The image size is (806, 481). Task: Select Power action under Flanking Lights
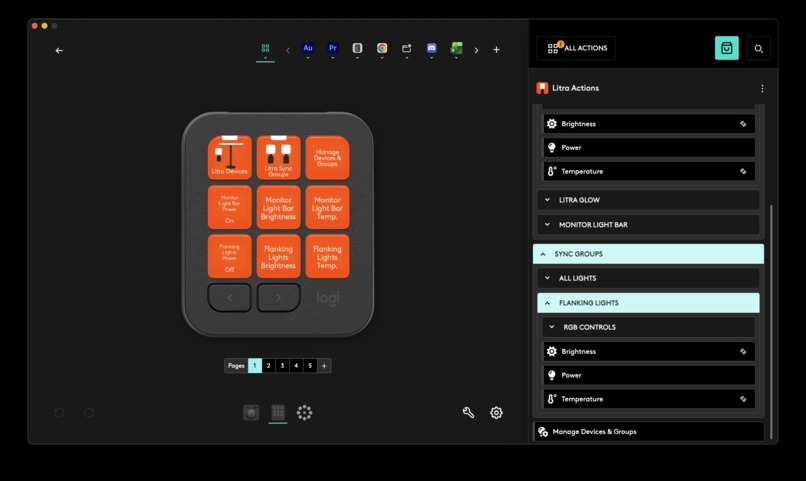click(649, 375)
